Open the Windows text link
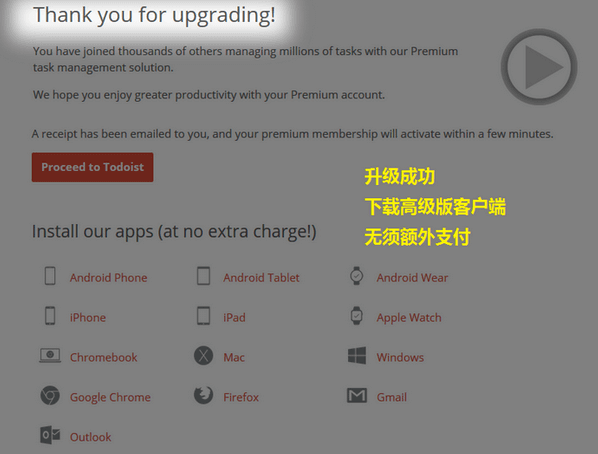This screenshot has width=598, height=454. [400, 357]
